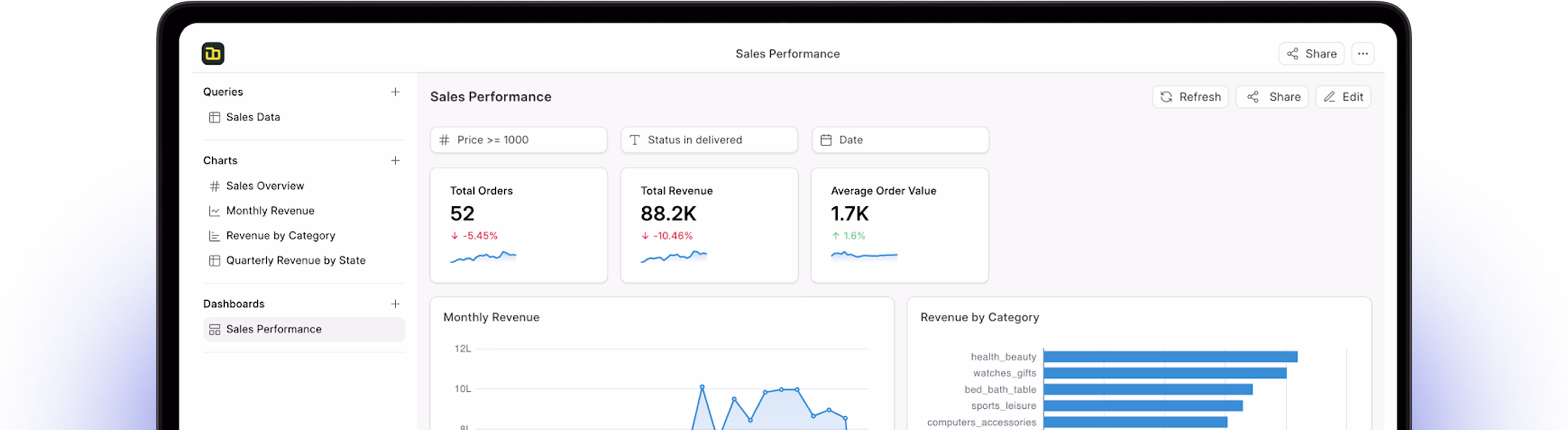
Task: Add a new dashboard with plus icon
Action: (x=395, y=303)
